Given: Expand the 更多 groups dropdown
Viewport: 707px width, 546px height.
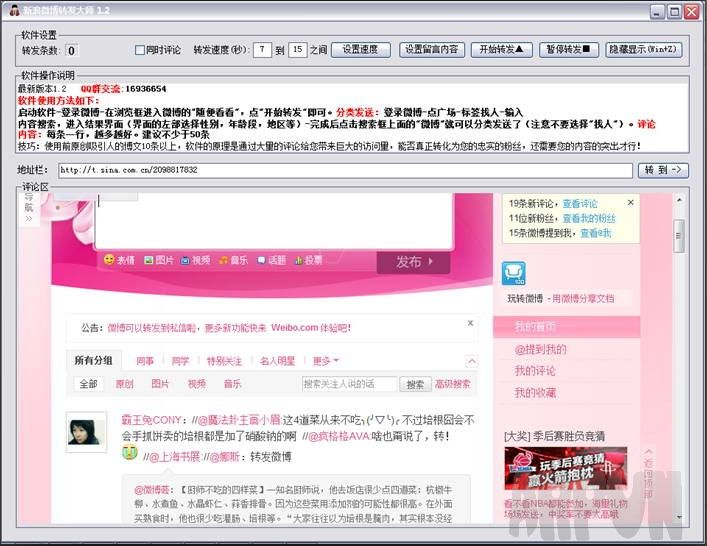Looking at the screenshot, I should pos(325,361).
